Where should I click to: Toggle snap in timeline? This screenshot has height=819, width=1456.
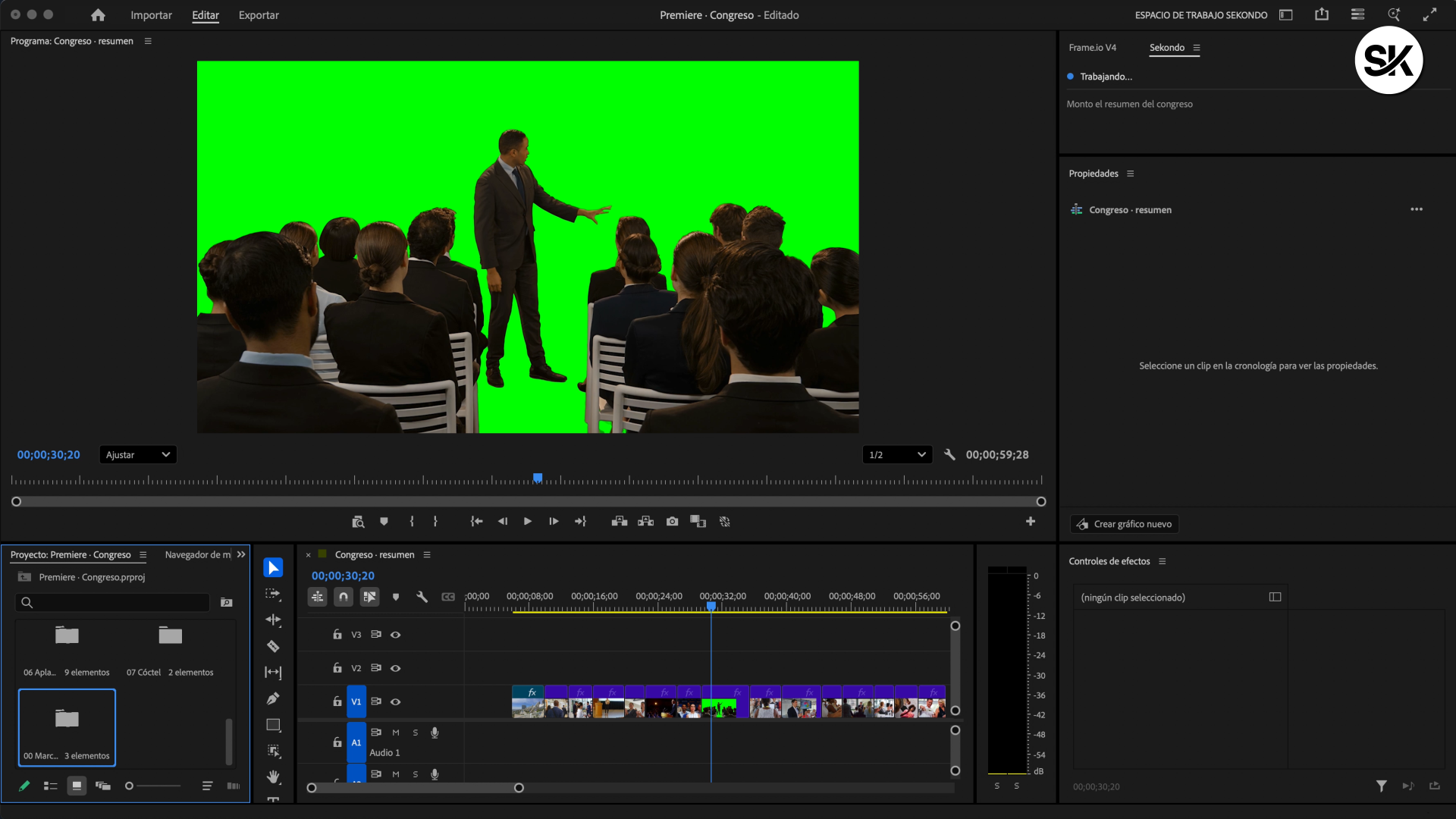click(x=344, y=598)
